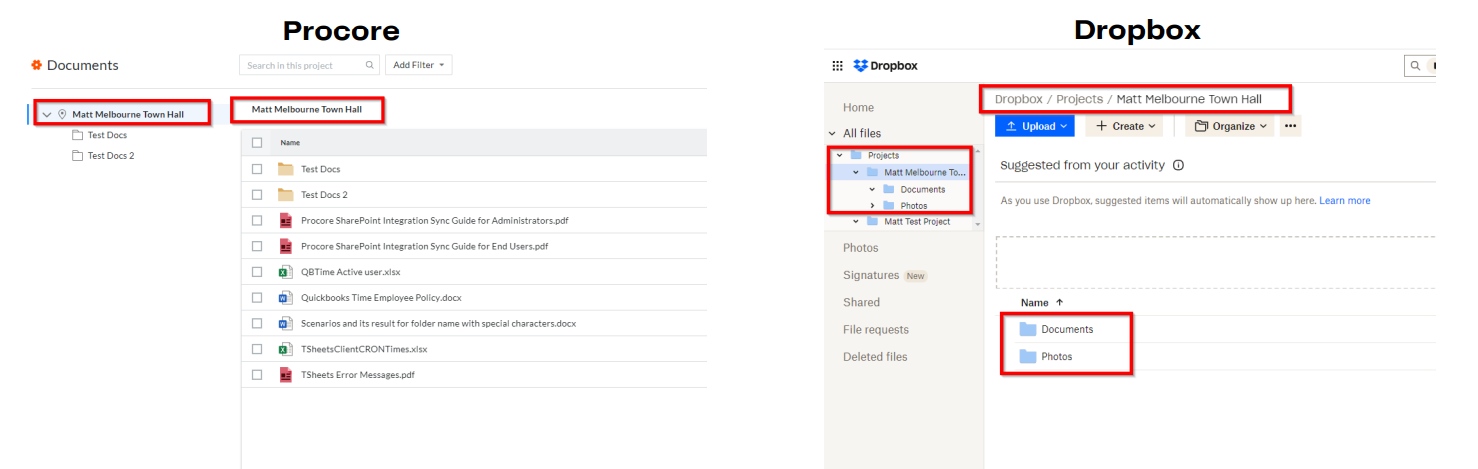The height and width of the screenshot is (469, 1478).
Task: Open the Create dropdown in Dropbox
Action: pos(1125,126)
